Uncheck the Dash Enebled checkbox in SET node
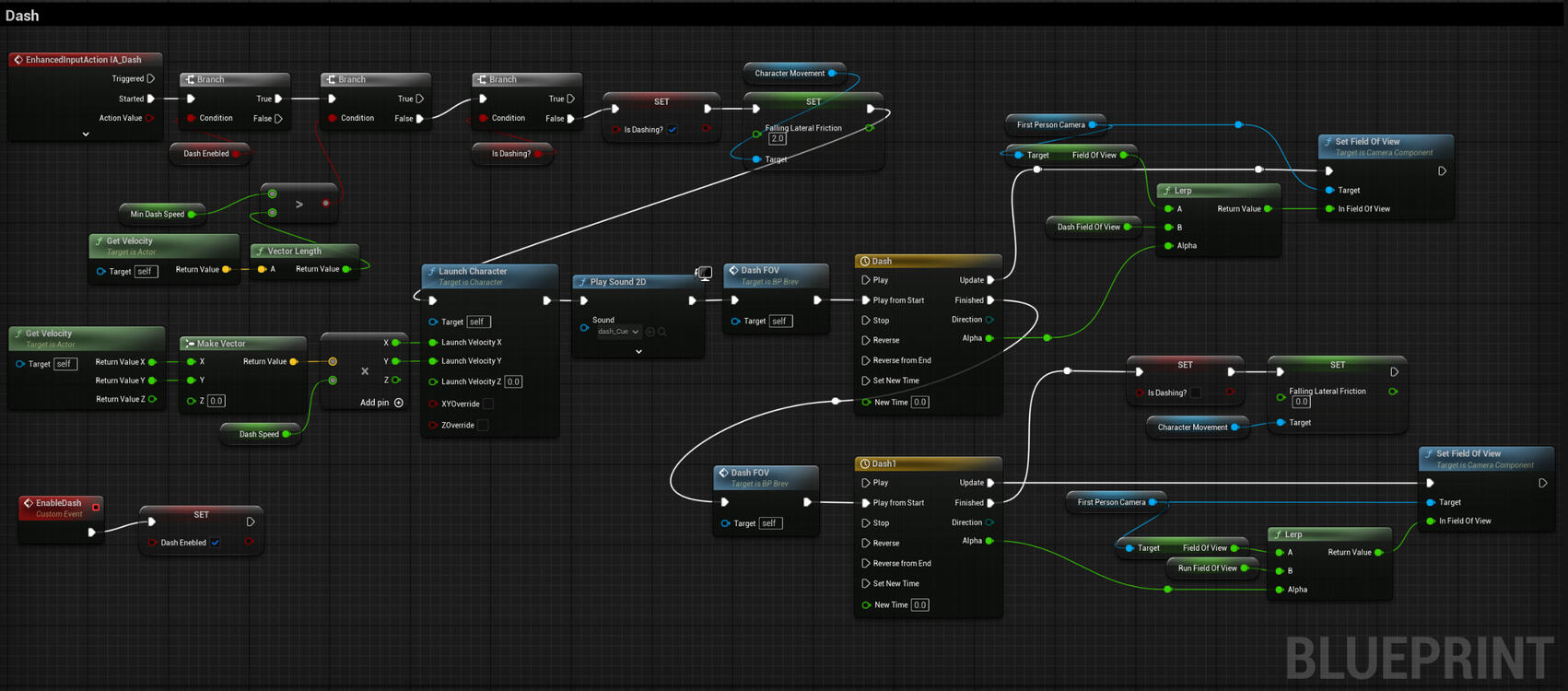 coord(216,543)
